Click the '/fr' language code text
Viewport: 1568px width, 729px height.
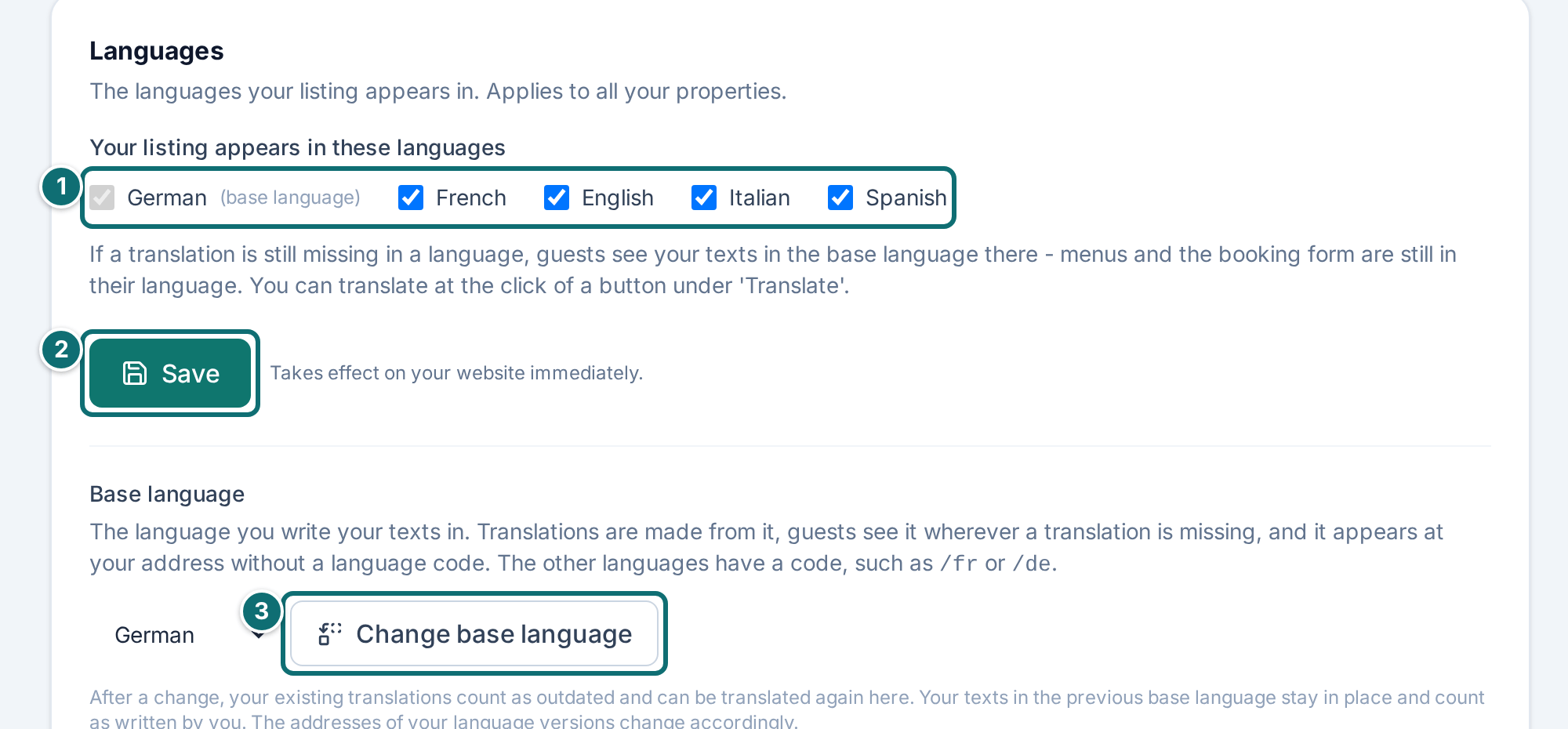click(958, 564)
